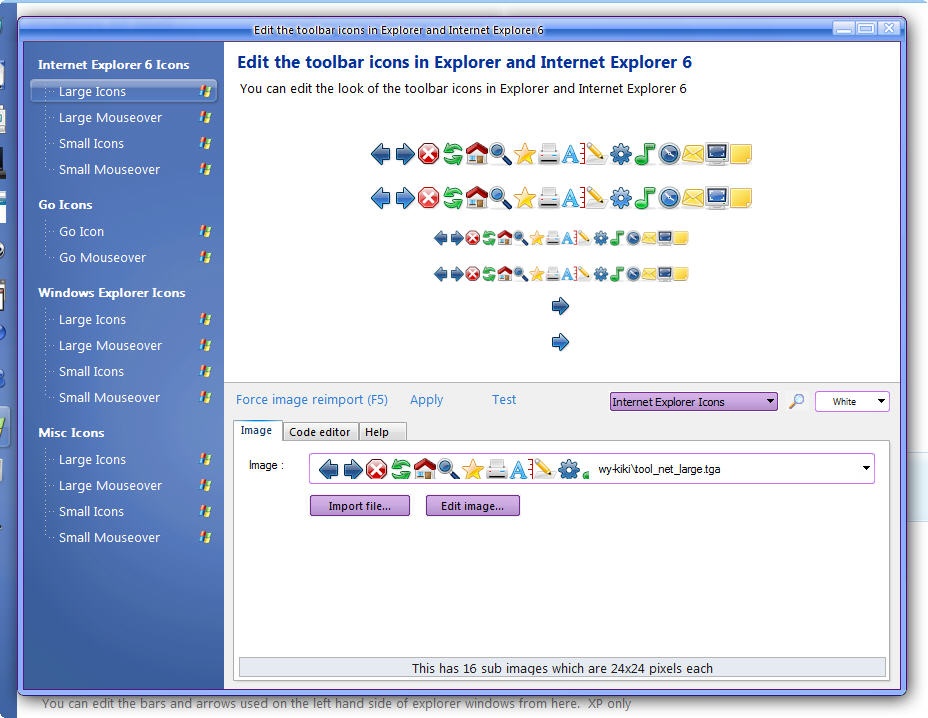Click the History clock icon

[x=668, y=154]
